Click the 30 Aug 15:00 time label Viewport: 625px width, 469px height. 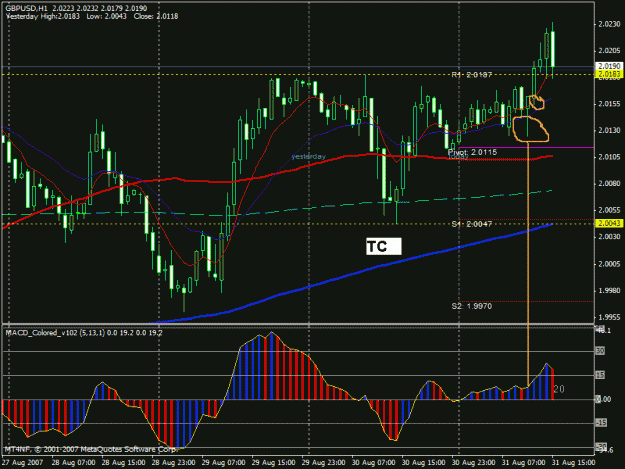click(423, 463)
